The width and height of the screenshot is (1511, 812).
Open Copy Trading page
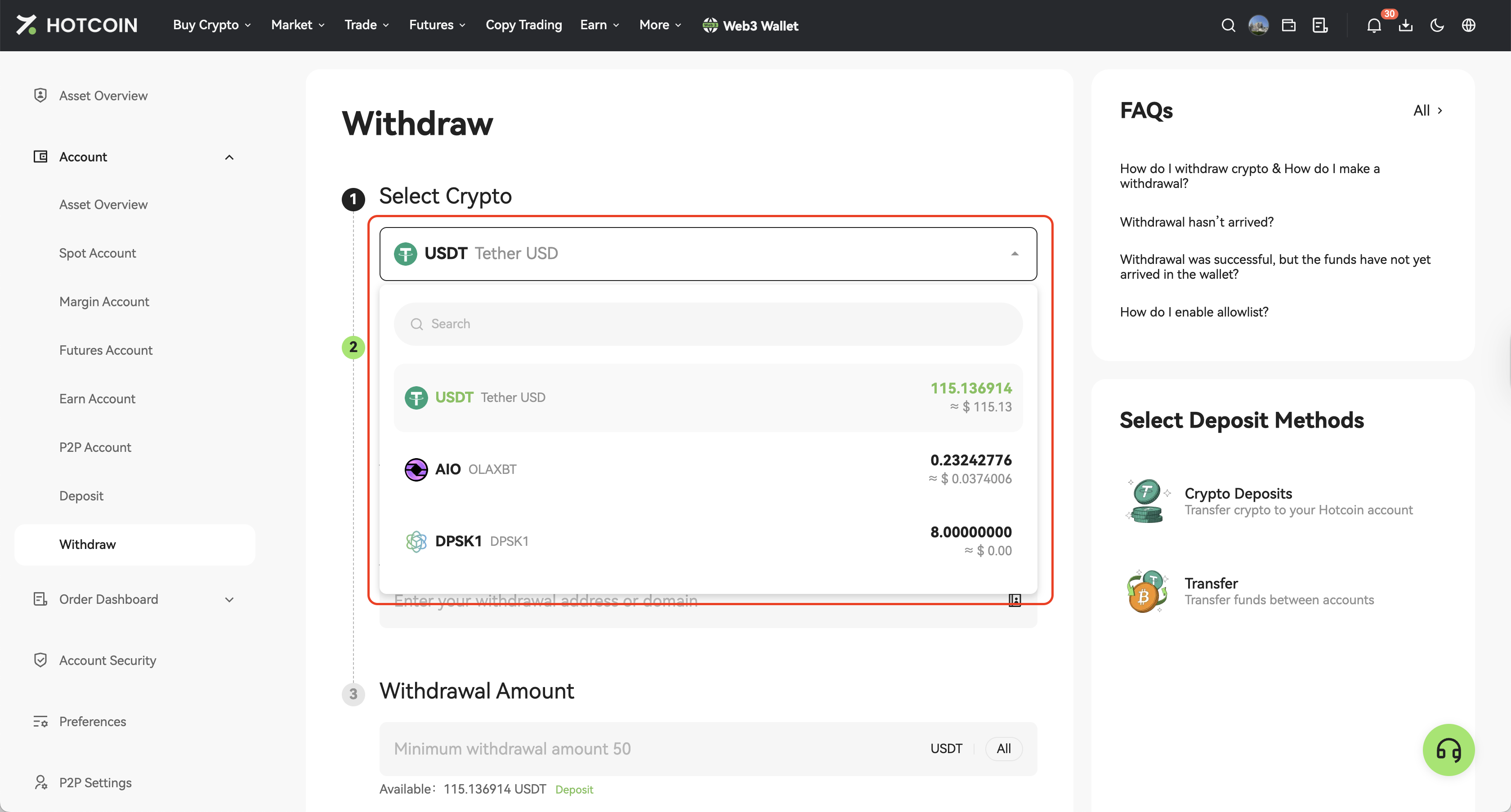point(523,25)
